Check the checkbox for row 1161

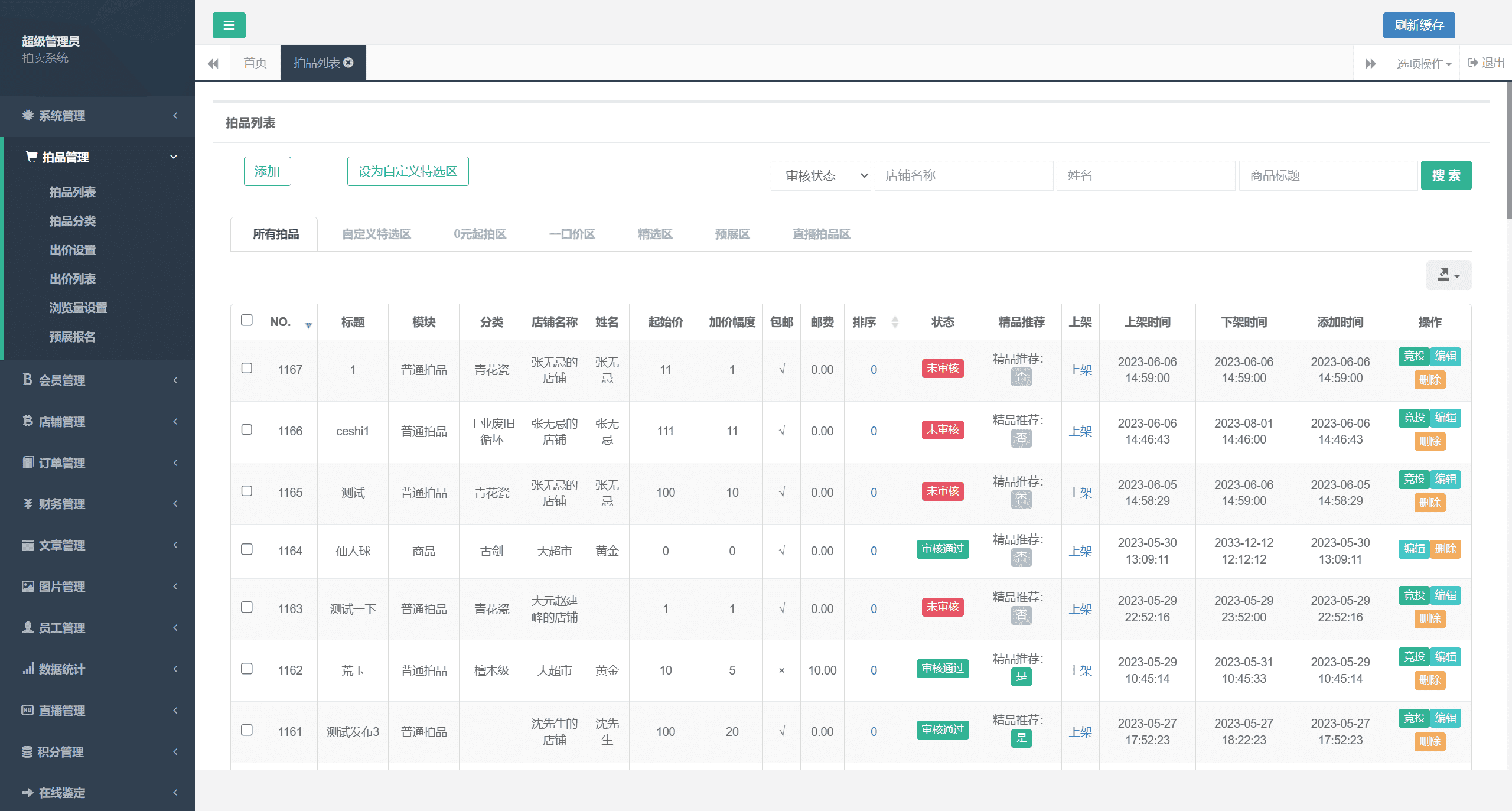click(247, 730)
